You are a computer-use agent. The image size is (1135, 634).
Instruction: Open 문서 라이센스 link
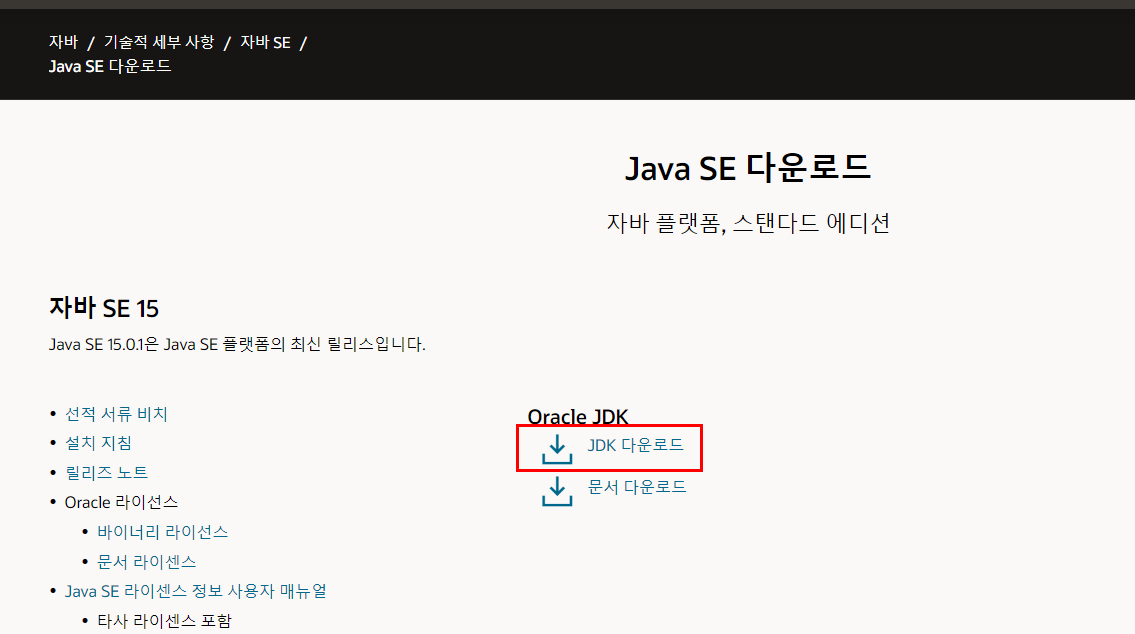pyautogui.click(x=146, y=562)
